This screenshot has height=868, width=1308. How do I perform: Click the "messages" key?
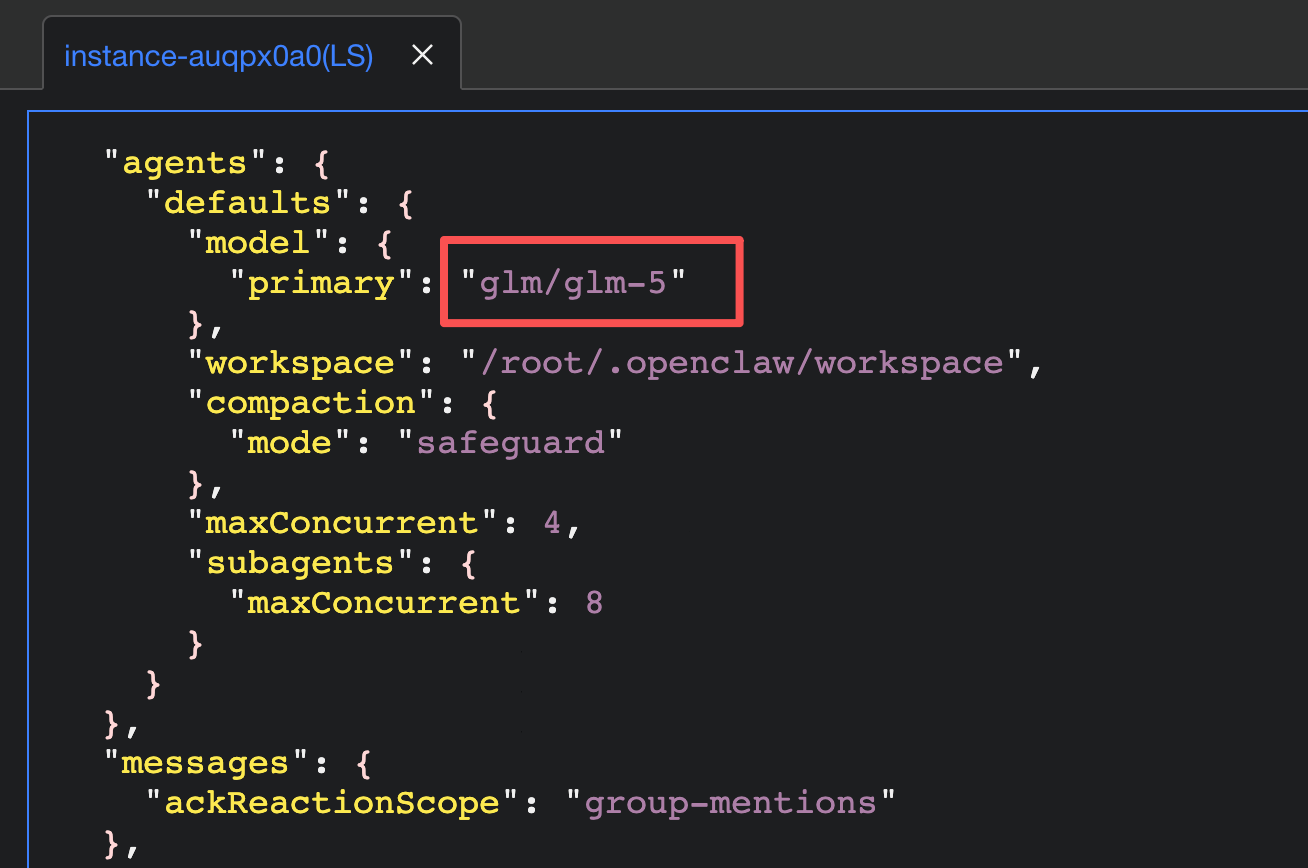coord(206,763)
